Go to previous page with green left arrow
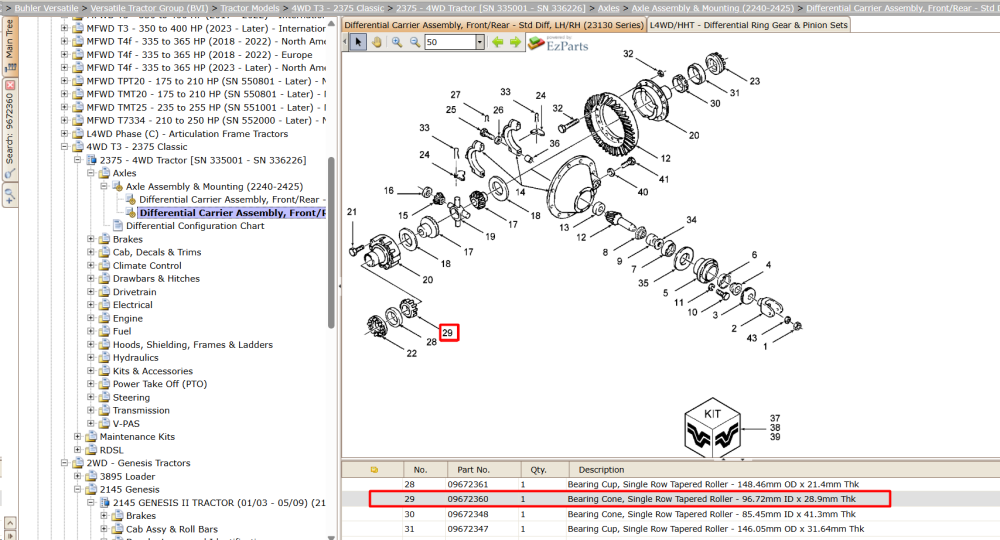1000x540 pixels. pos(497,42)
